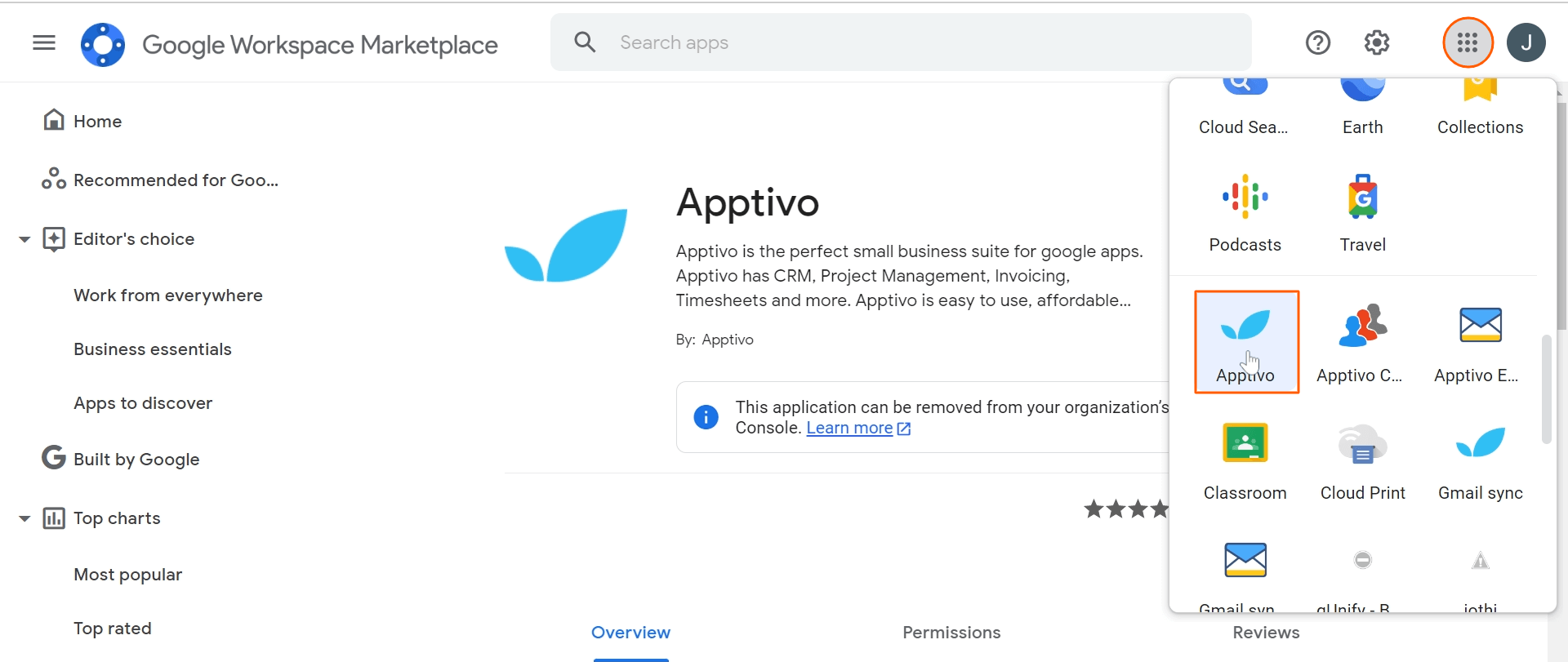Open Editor's choice category
Screen dimensions: 1568x662
point(134,239)
